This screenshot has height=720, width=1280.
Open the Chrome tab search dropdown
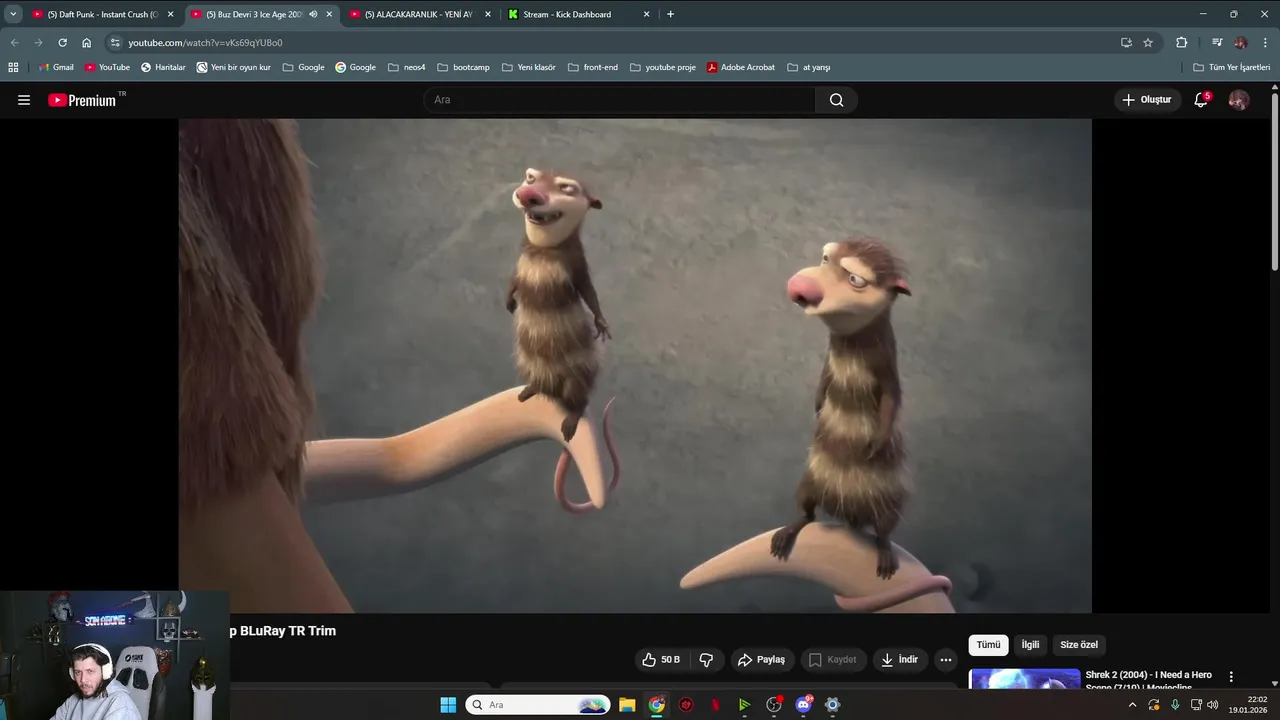[x=13, y=14]
